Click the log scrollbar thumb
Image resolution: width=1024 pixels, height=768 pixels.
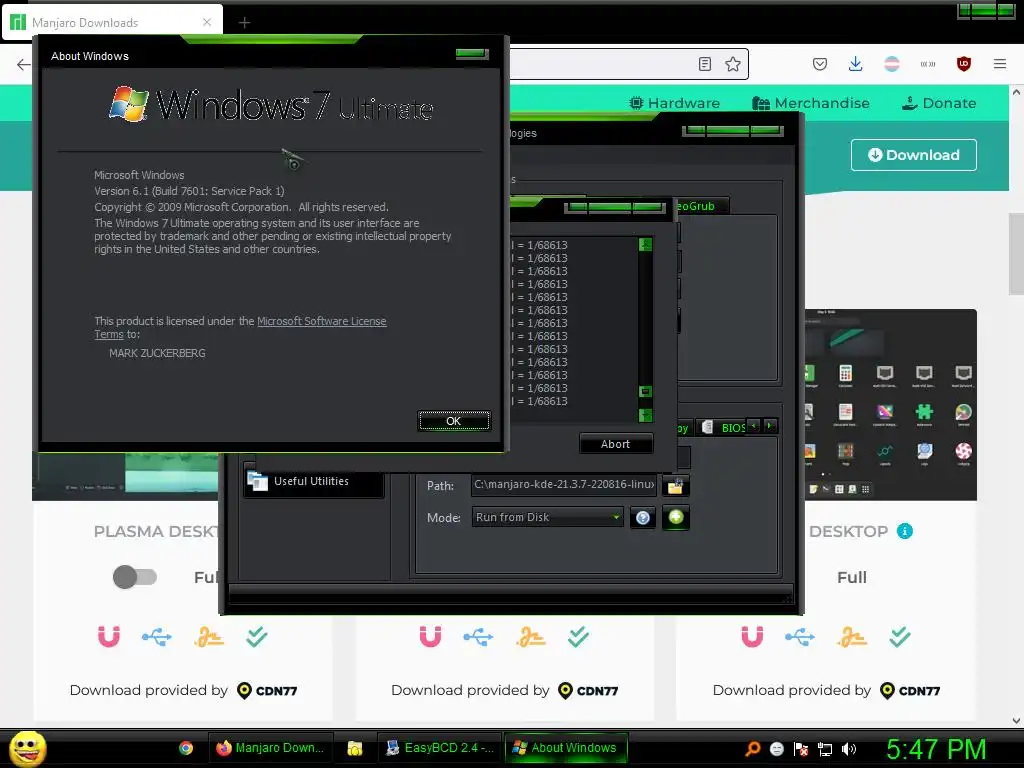pos(645,391)
